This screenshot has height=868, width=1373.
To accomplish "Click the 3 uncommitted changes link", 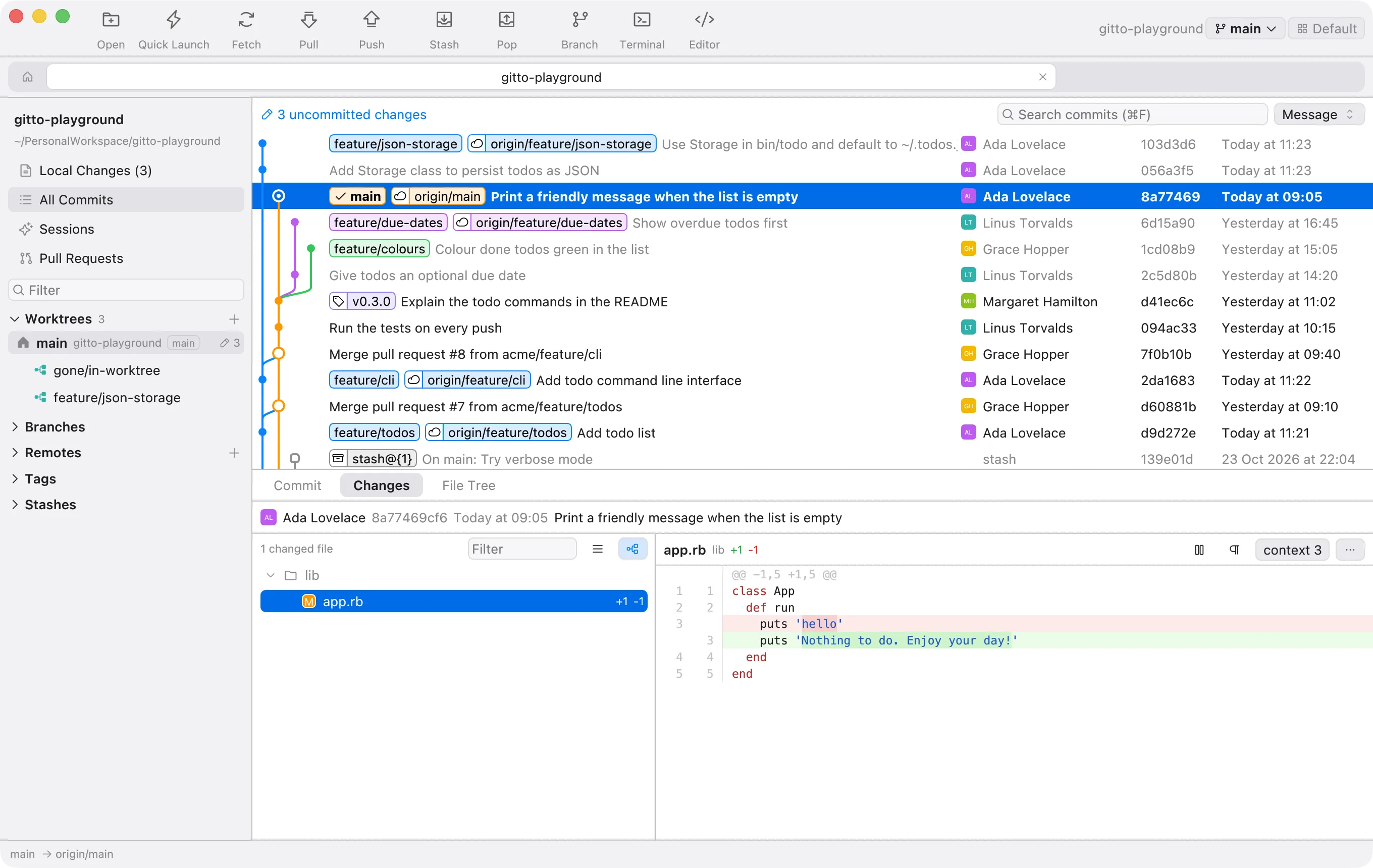I will [x=344, y=115].
